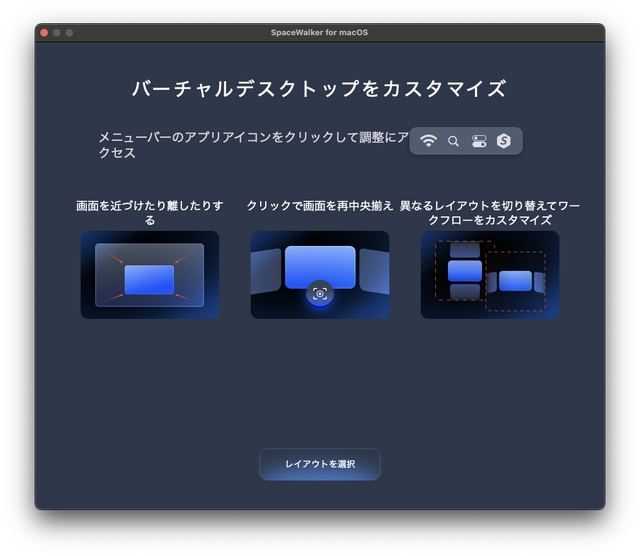The width and height of the screenshot is (640, 556).
Task: Close the SpaceWalker window with red button
Action: [44, 33]
